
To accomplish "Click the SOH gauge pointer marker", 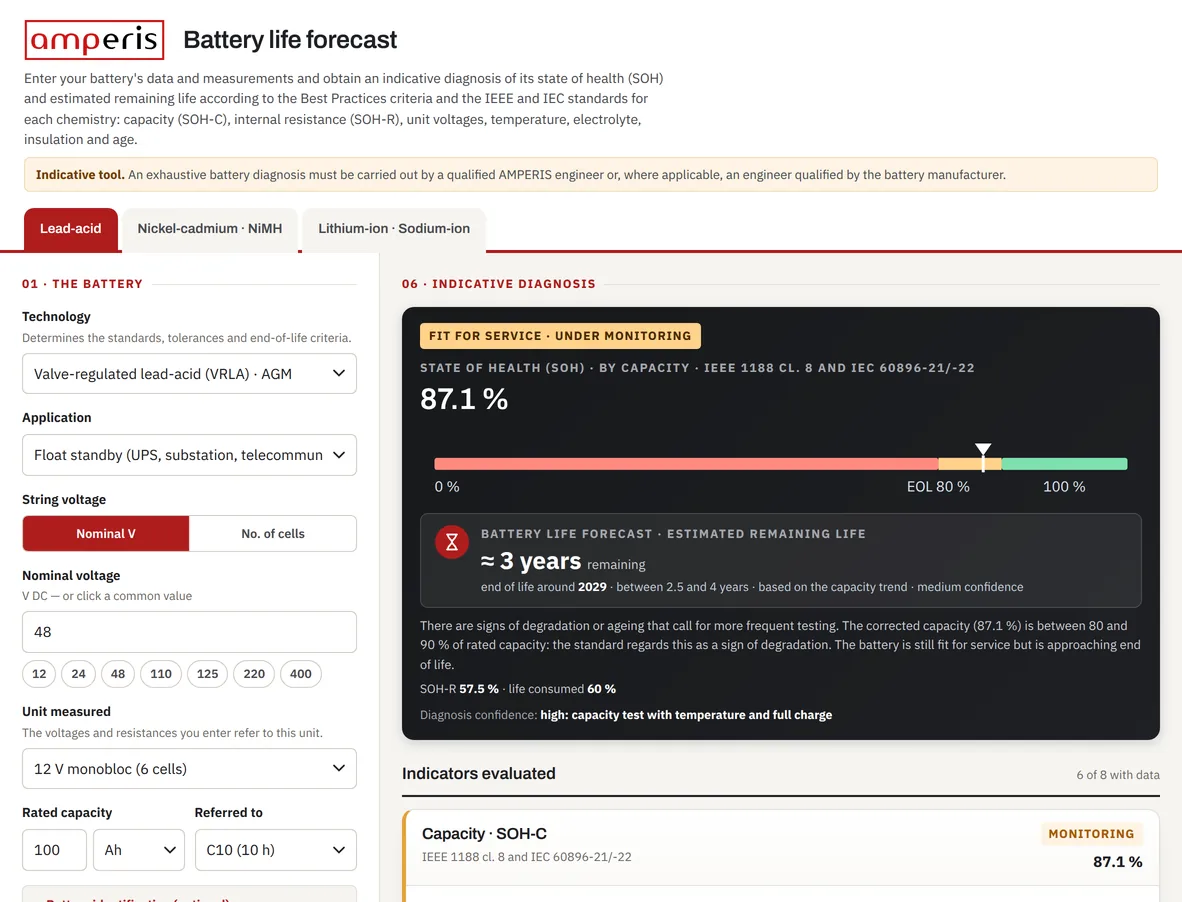I will [983, 457].
